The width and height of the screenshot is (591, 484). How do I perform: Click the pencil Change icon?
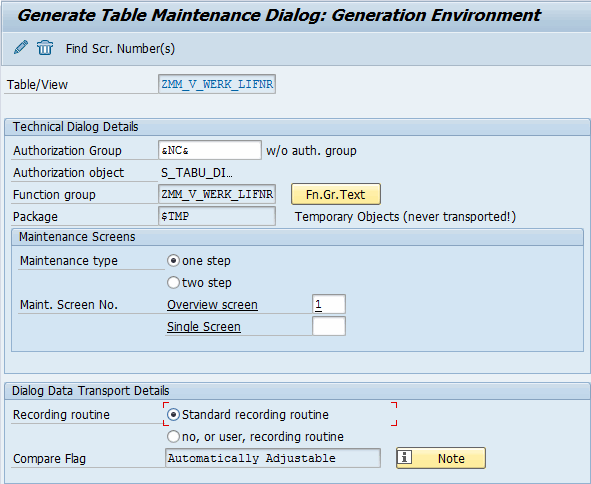point(21,48)
